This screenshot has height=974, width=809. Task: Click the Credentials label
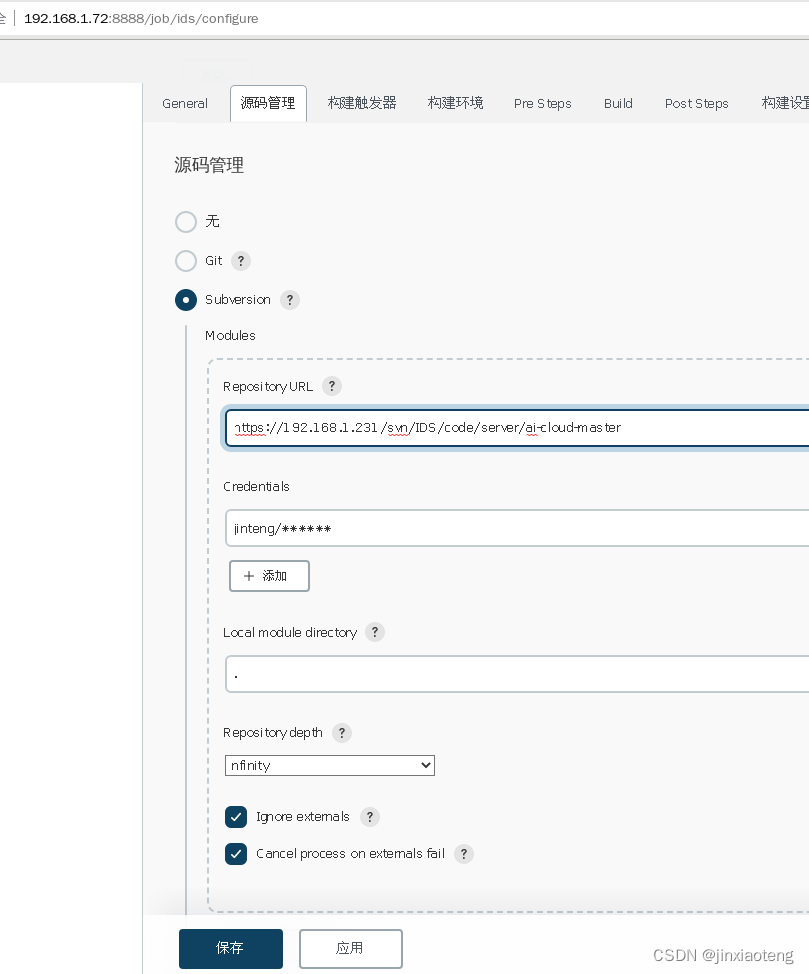[x=256, y=486]
